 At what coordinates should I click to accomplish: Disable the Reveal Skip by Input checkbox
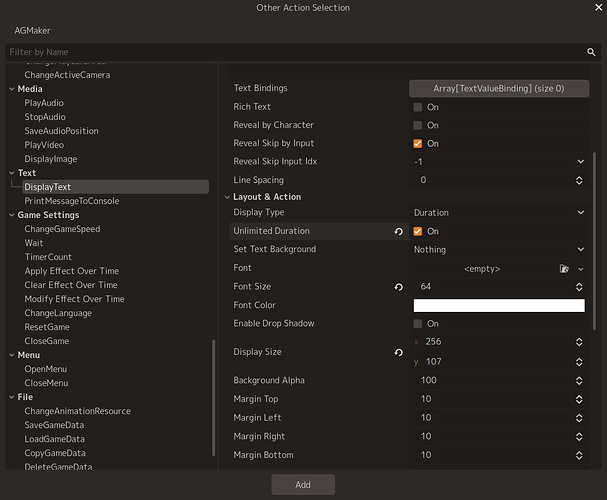[417, 144]
